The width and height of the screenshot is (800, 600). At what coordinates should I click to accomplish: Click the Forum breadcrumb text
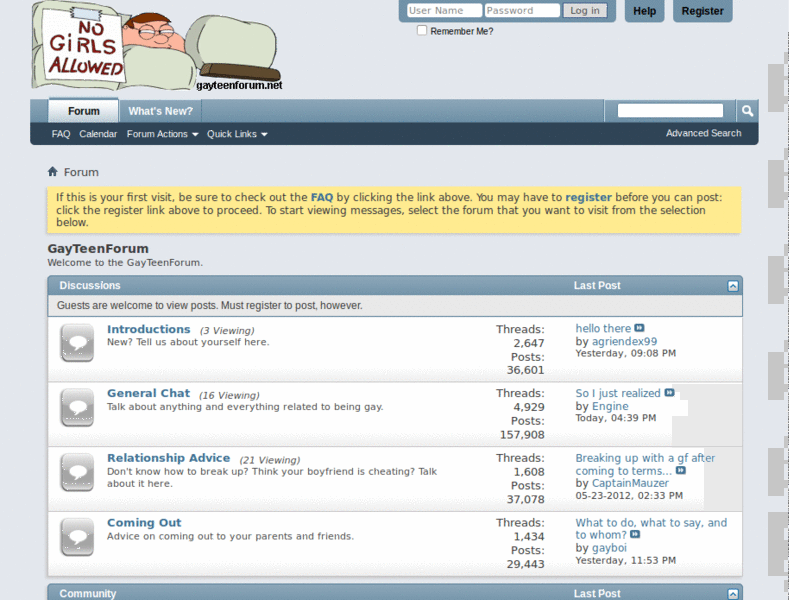(81, 172)
